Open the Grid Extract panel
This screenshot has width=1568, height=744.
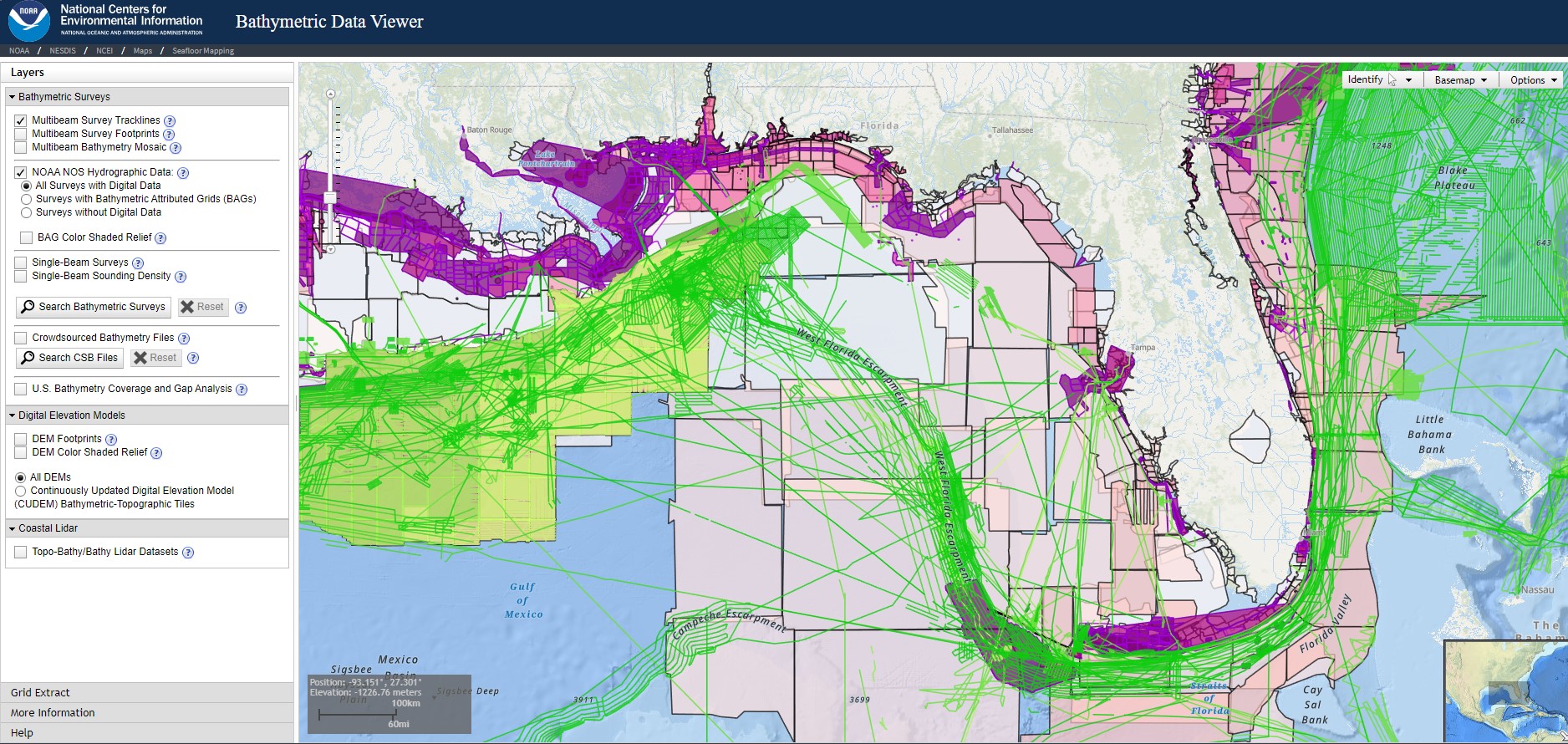tap(147, 693)
